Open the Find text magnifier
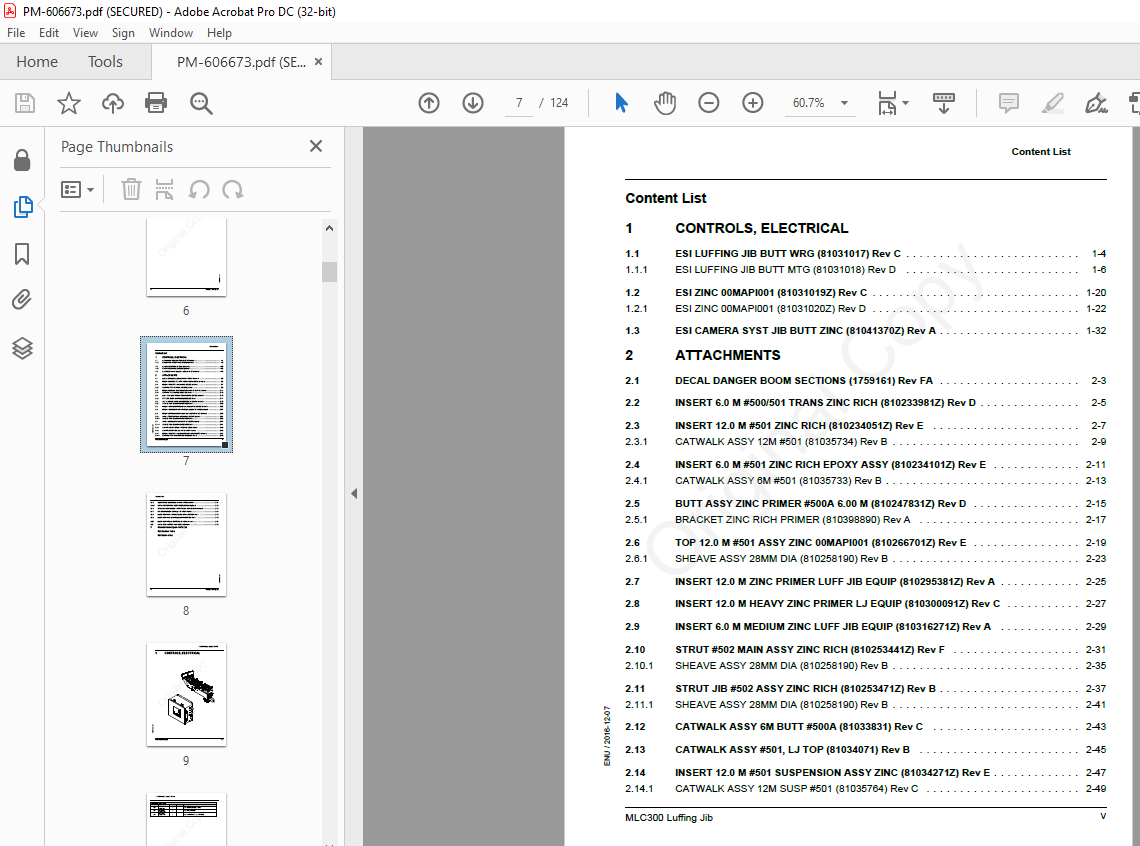The width and height of the screenshot is (1140, 846). tap(201, 103)
